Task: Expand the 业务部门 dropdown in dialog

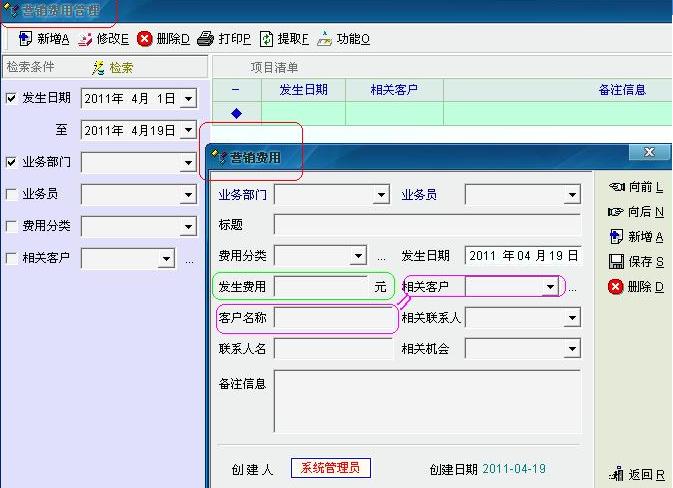Action: [x=381, y=195]
